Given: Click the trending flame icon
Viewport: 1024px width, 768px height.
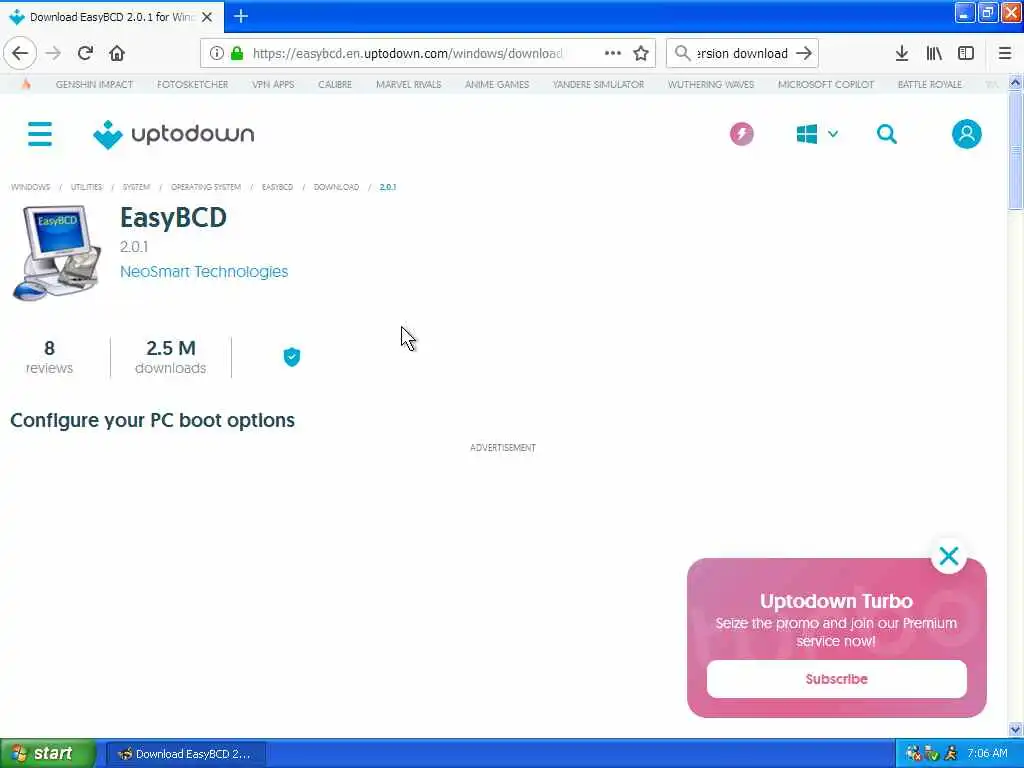Looking at the screenshot, I should [x=25, y=84].
